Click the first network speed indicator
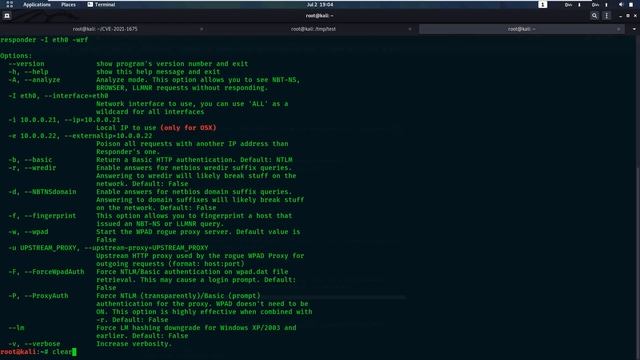Image resolution: width=640 pixels, height=360 pixels. pyautogui.click(x=572, y=4)
